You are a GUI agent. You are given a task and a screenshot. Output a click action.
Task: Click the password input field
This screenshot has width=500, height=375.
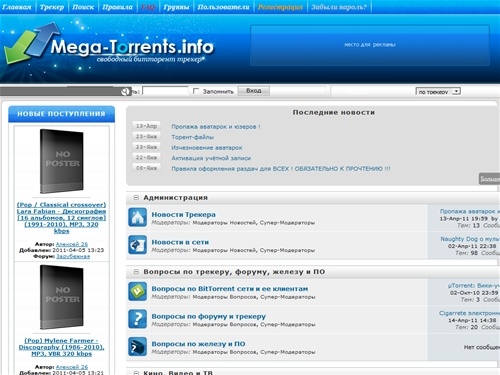click(x=165, y=91)
